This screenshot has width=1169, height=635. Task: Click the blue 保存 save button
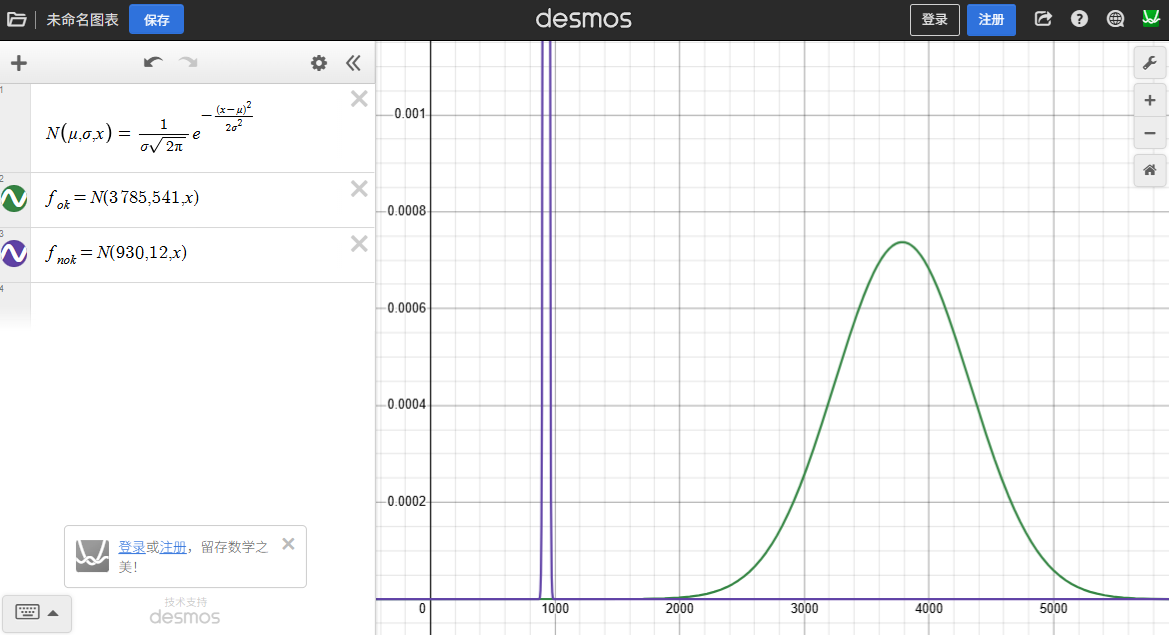156,19
